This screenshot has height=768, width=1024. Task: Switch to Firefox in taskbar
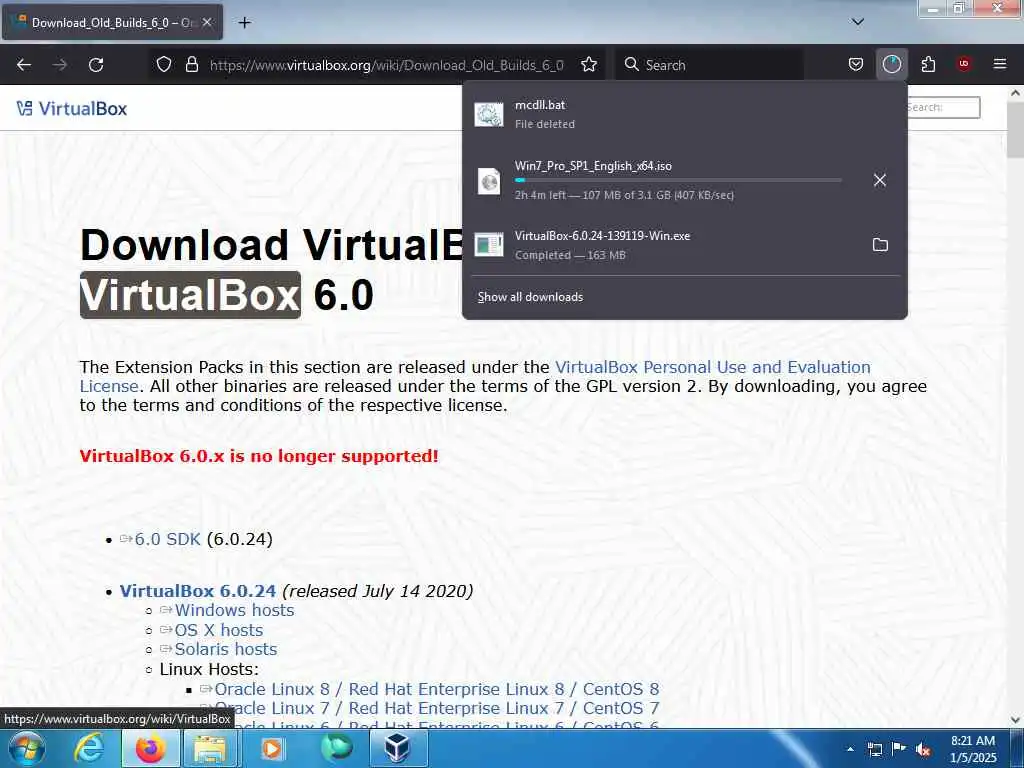click(x=150, y=748)
